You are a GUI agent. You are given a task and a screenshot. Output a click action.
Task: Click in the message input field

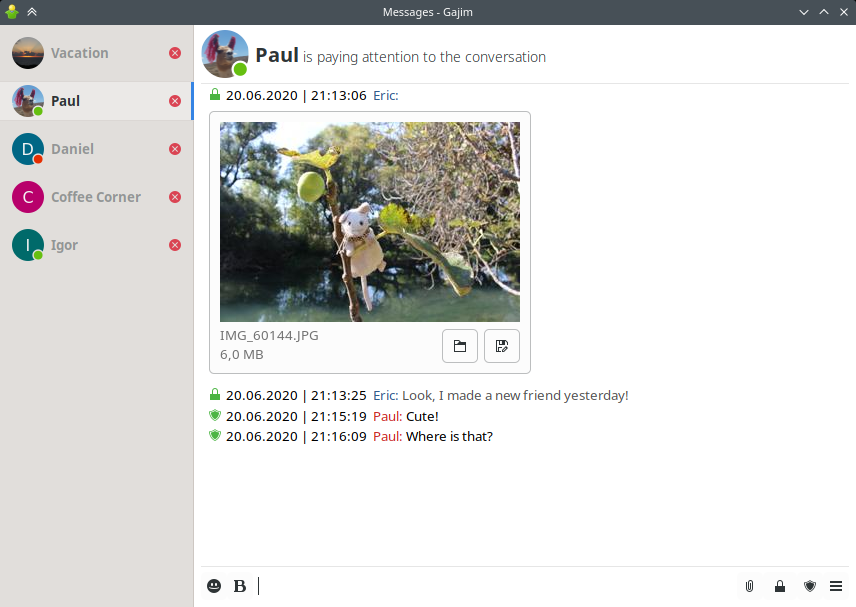click(494, 586)
